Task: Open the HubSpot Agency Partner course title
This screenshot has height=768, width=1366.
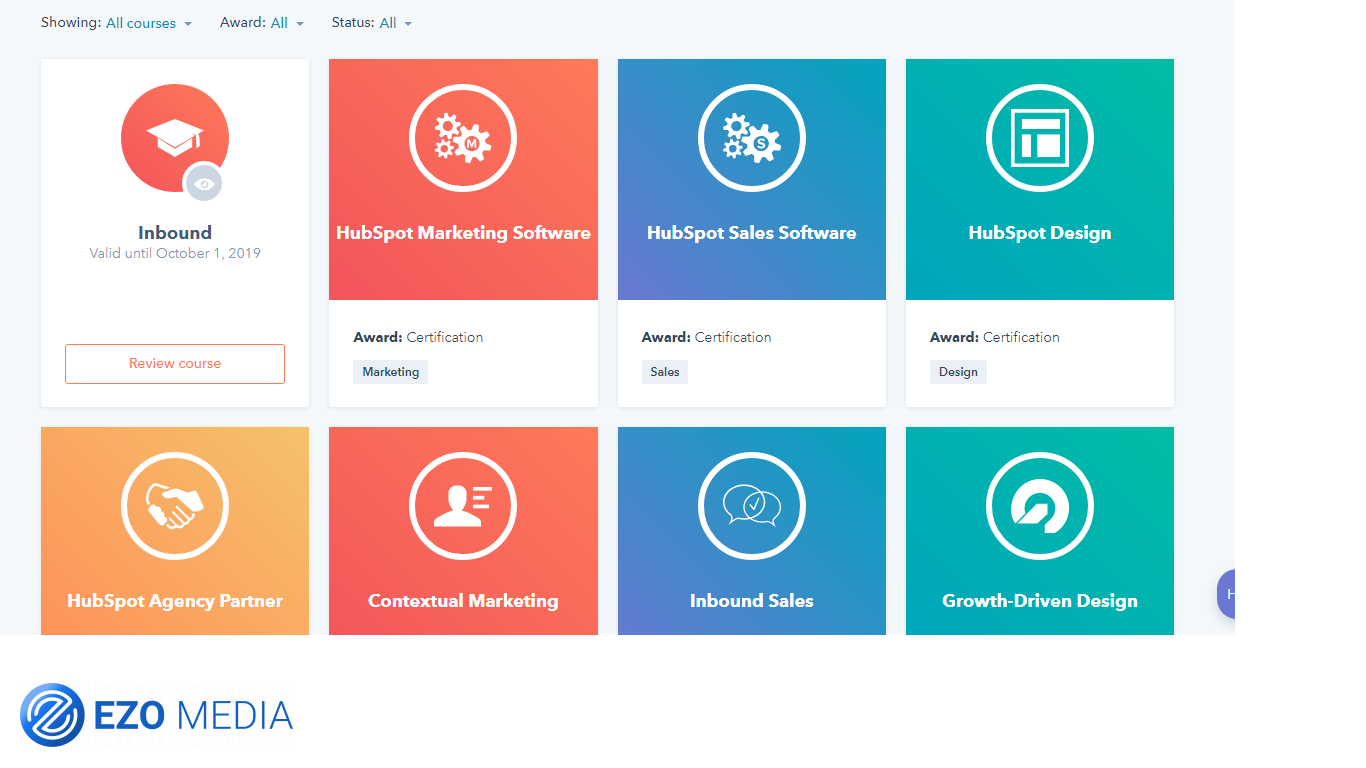Action: coord(175,601)
